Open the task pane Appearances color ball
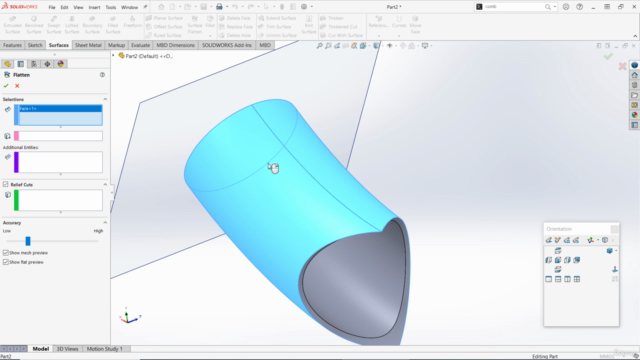This screenshot has height=360, width=640. pos(634,115)
